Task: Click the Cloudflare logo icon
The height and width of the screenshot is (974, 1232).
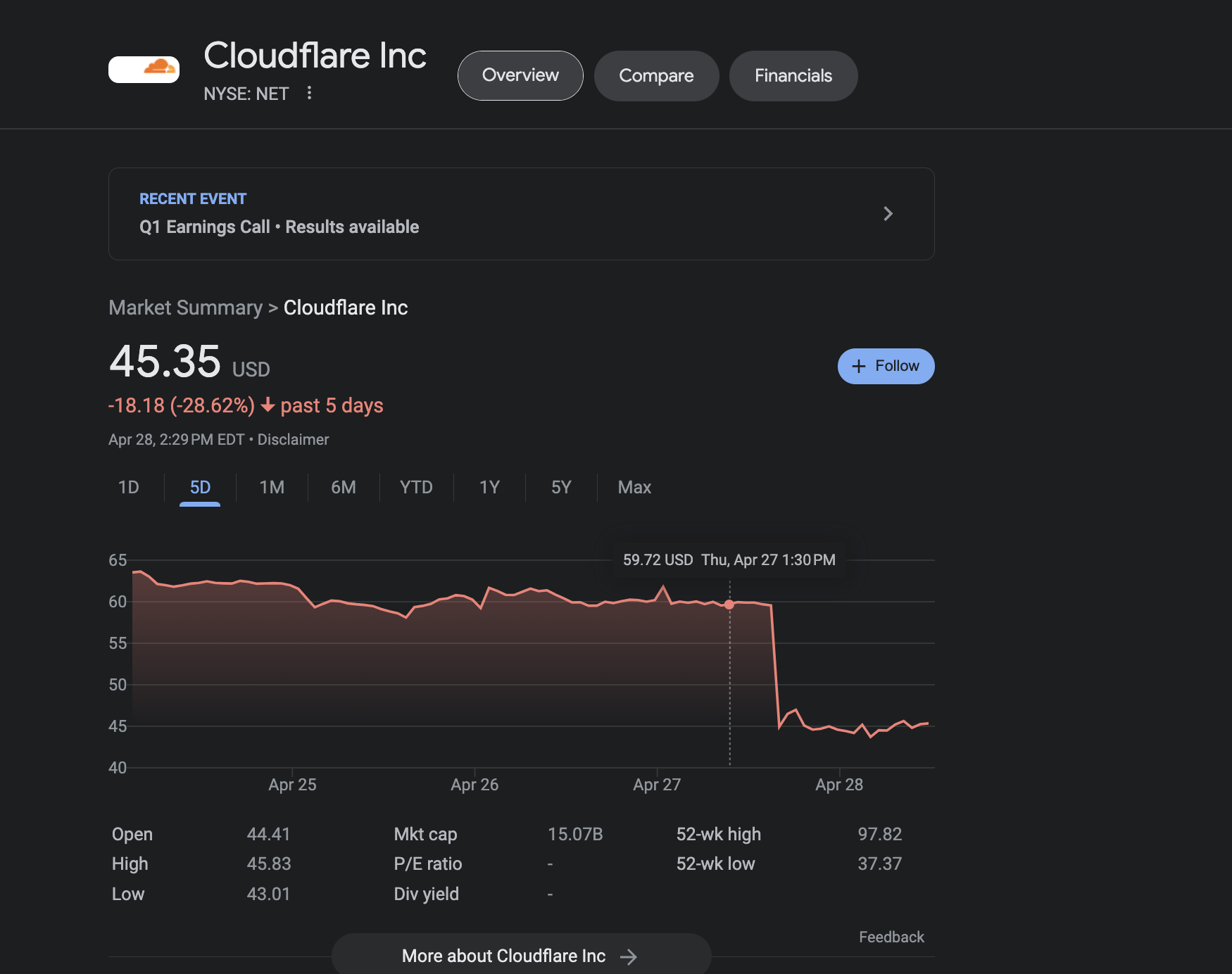Action: pos(144,69)
